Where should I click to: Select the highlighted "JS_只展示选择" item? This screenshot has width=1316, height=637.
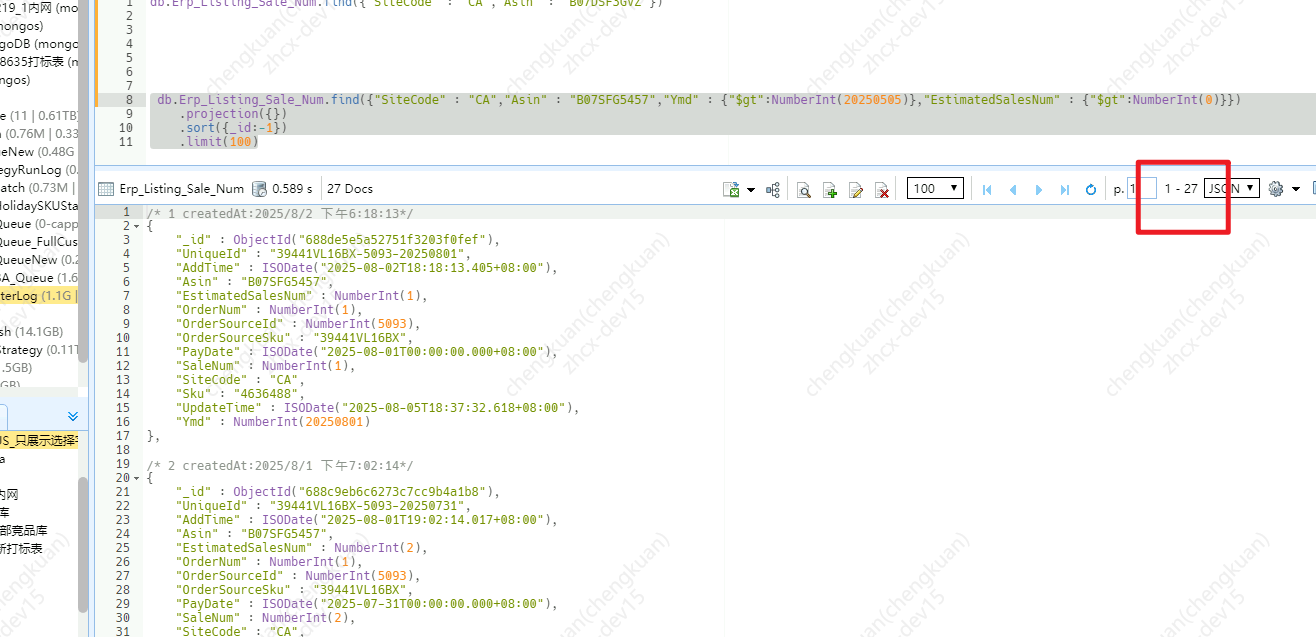(x=39, y=441)
